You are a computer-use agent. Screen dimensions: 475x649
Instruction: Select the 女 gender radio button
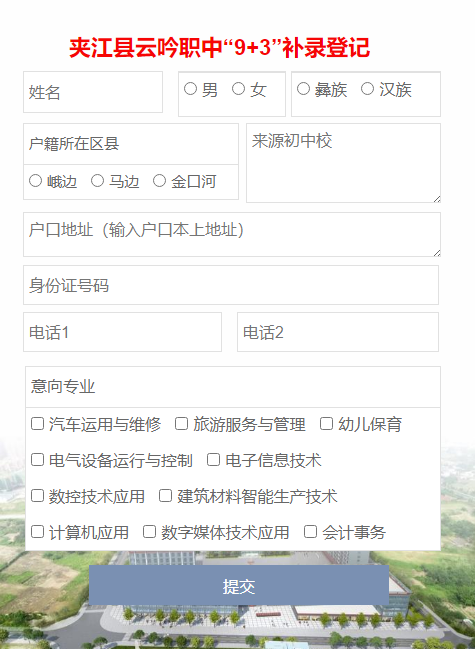click(x=238, y=89)
